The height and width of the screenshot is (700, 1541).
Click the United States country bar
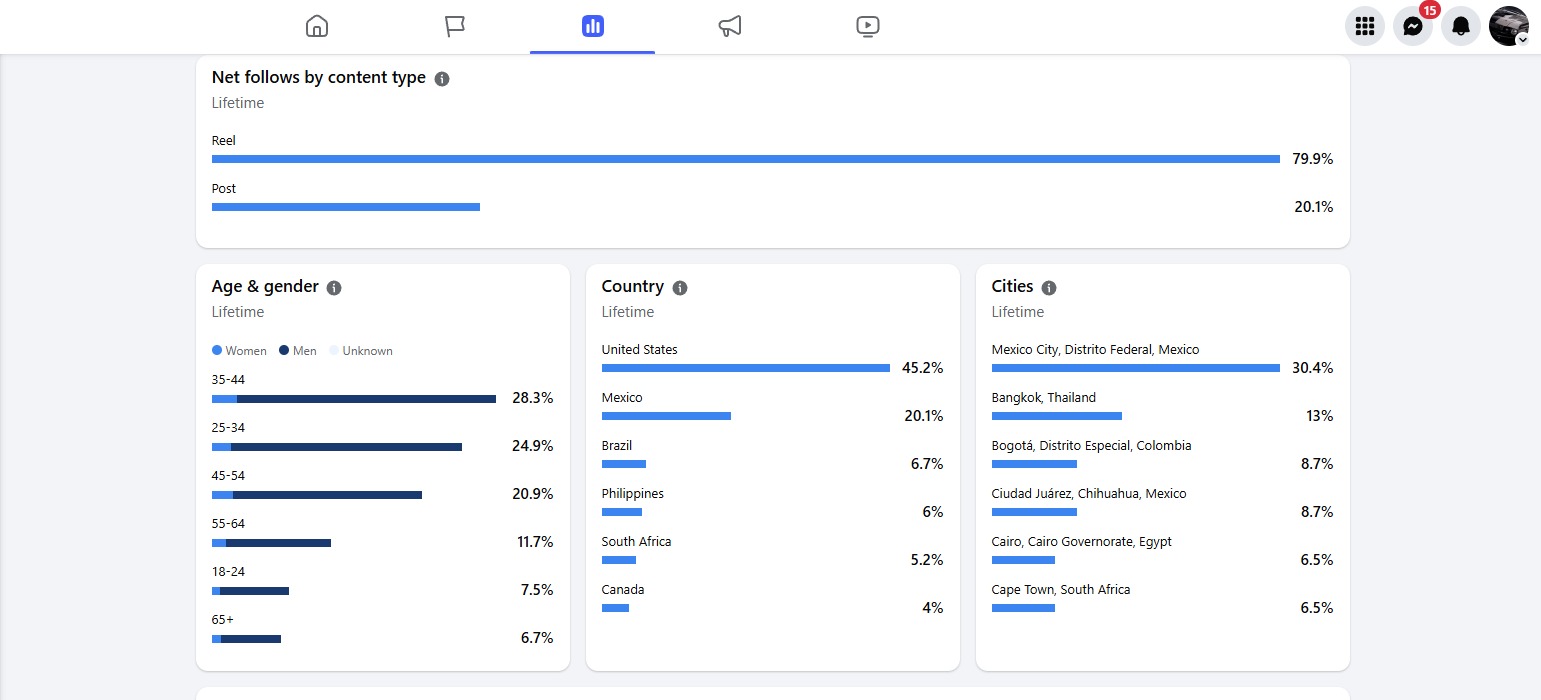(745, 368)
